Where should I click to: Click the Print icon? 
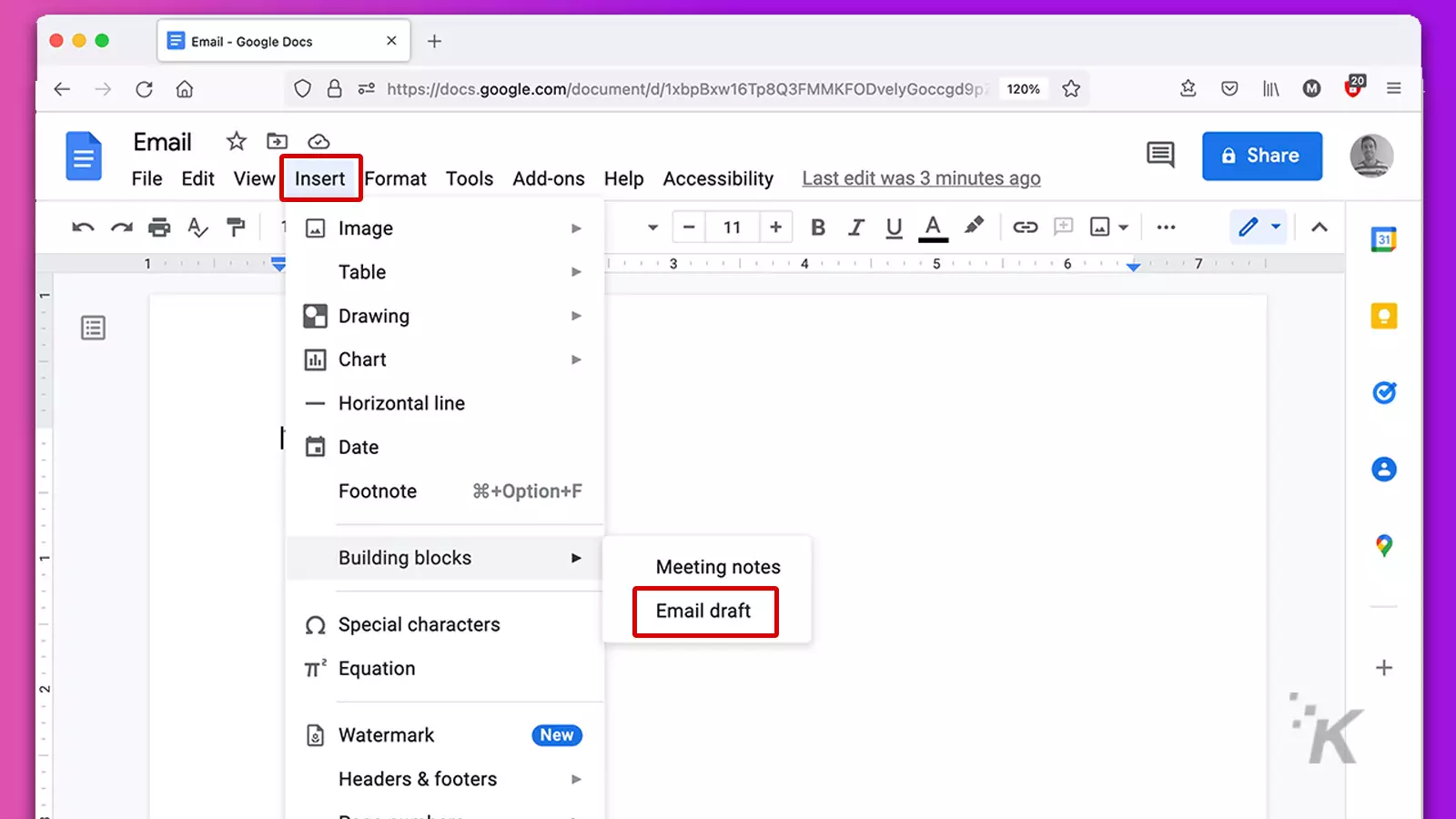tap(159, 227)
